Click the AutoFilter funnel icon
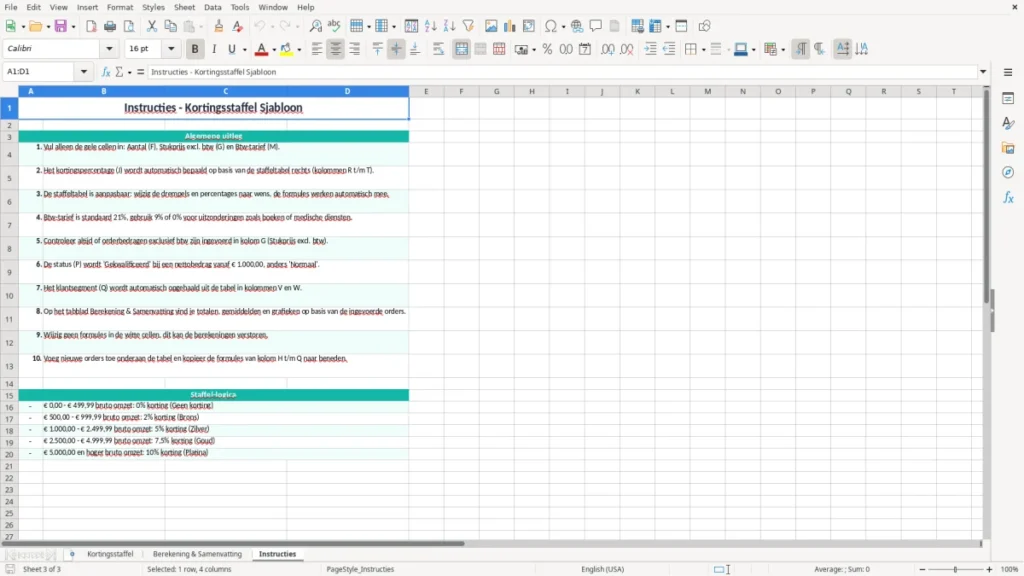 (x=468, y=26)
